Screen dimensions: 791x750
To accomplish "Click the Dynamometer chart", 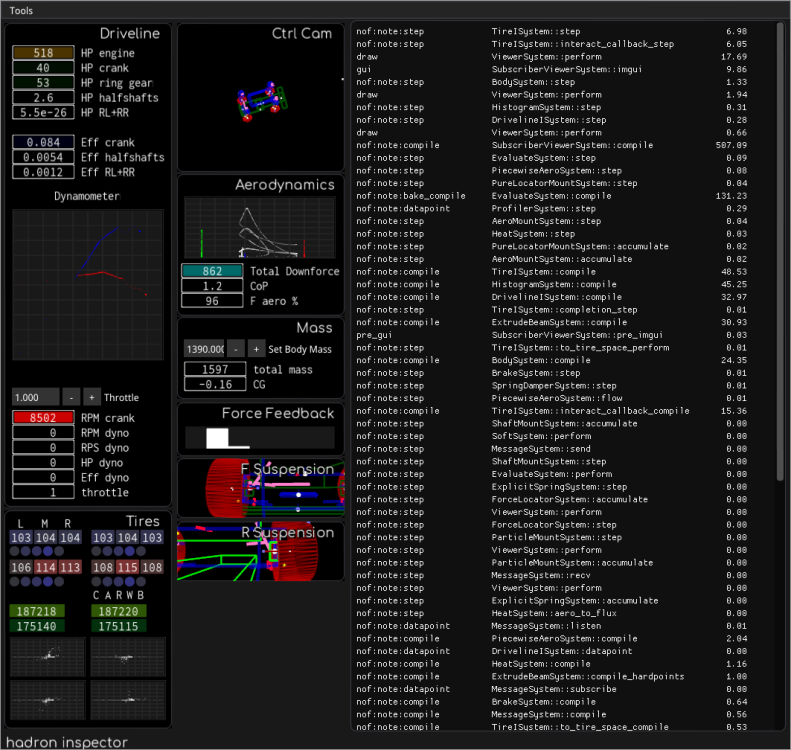I will 88,284.
